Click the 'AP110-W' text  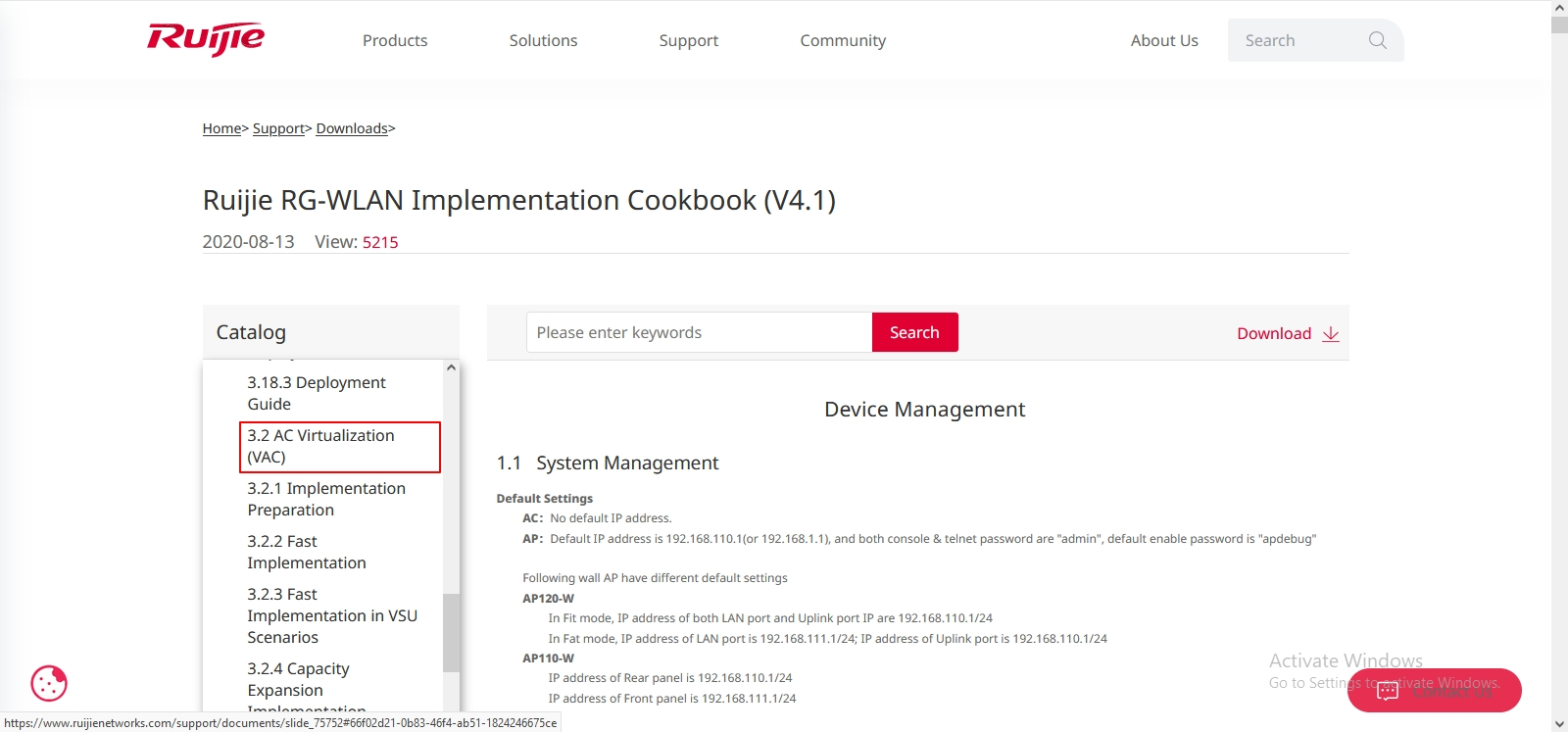549,659
